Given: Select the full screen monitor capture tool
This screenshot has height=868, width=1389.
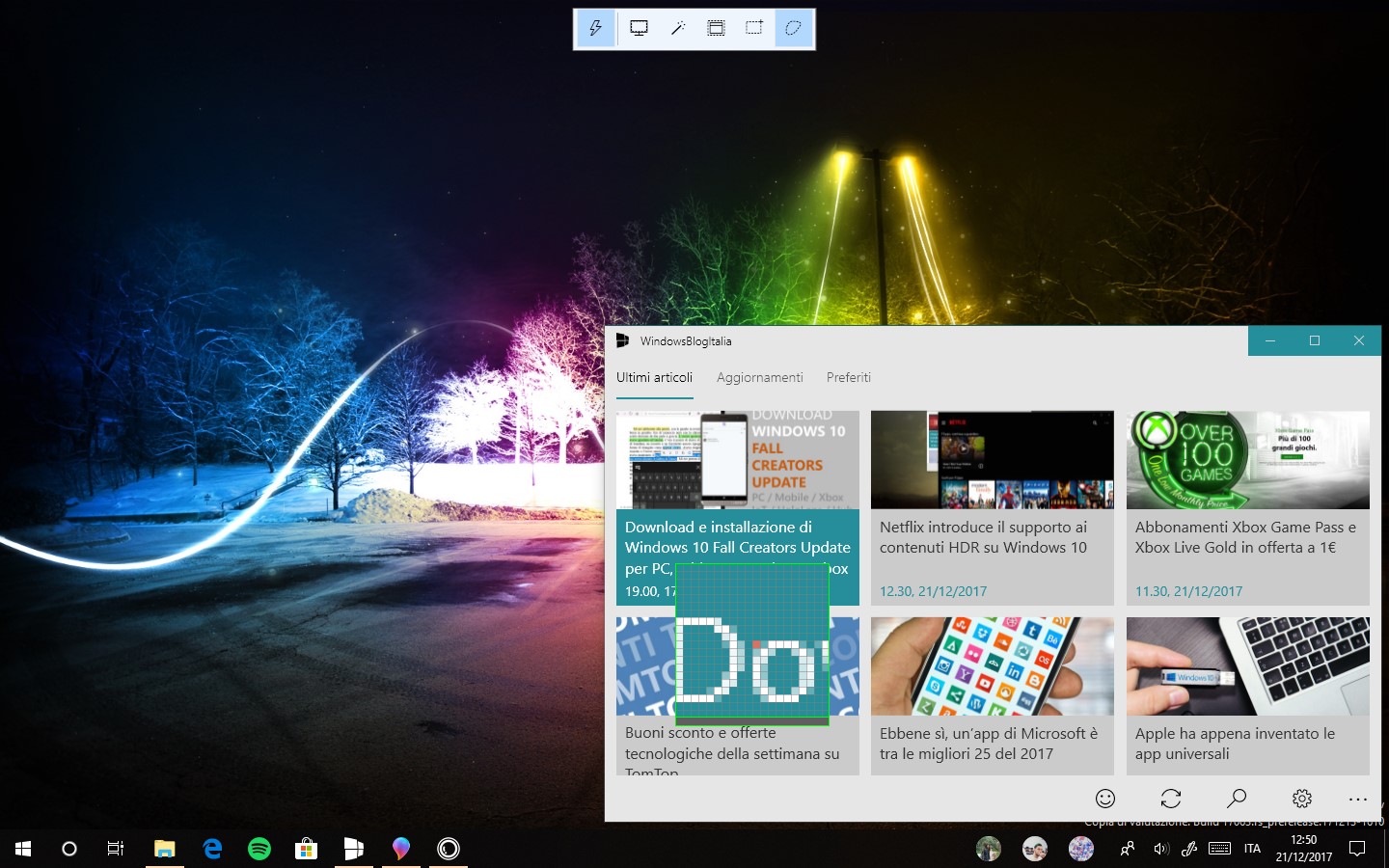Looking at the screenshot, I should pos(639,29).
